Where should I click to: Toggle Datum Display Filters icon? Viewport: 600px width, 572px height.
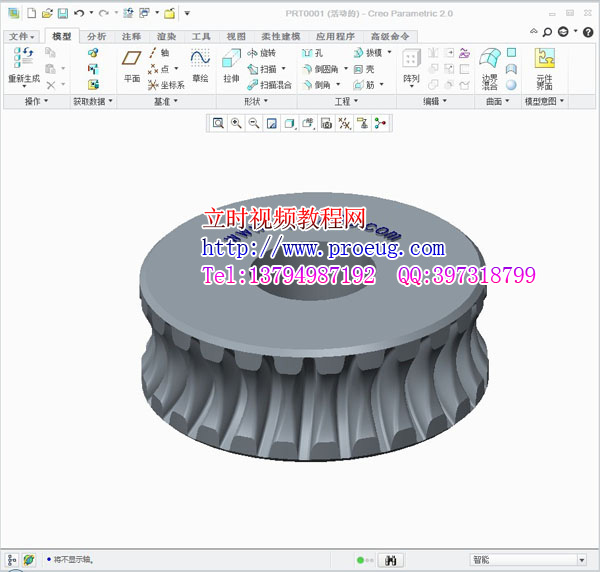click(x=344, y=123)
